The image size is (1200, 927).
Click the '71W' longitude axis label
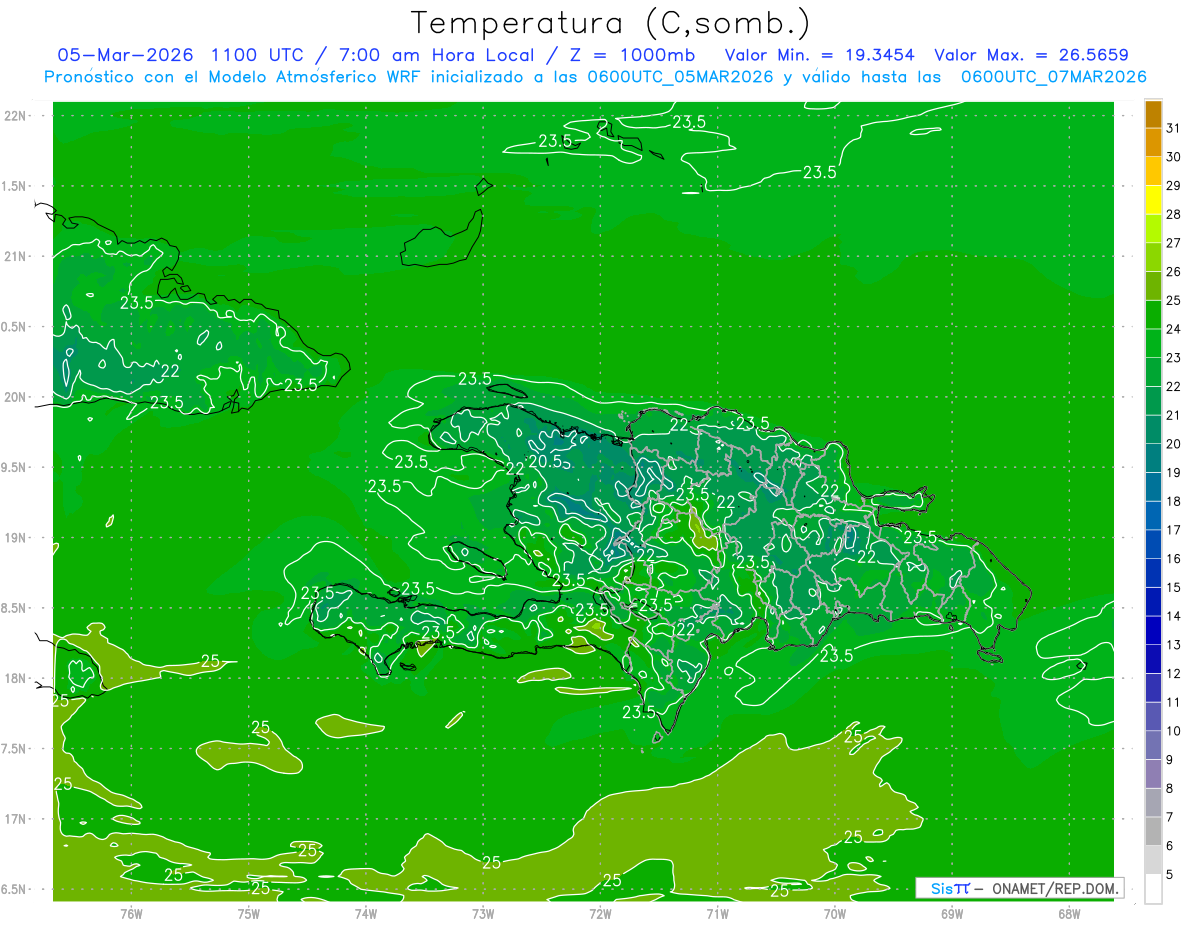717,913
